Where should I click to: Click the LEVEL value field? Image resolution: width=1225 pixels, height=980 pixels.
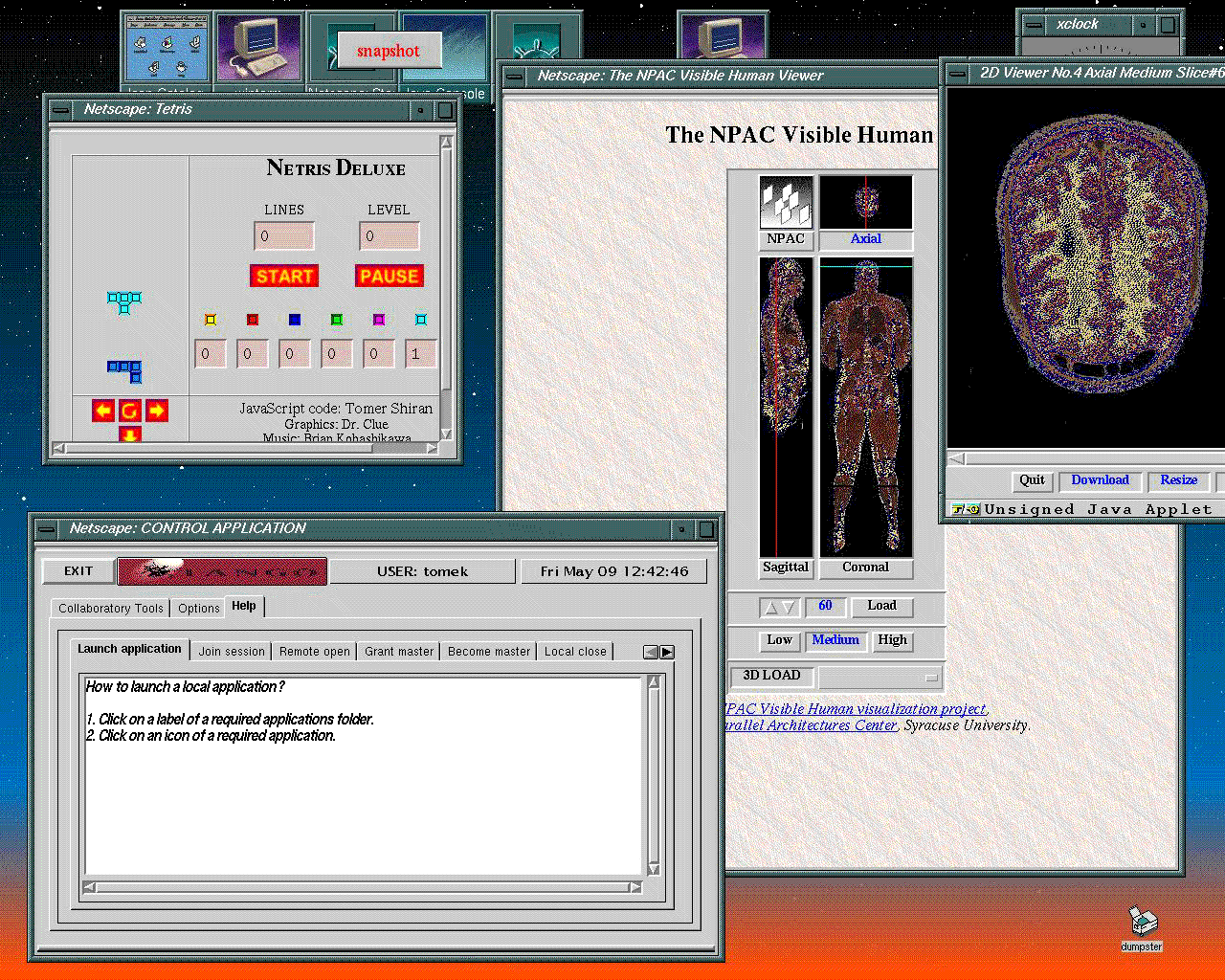click(390, 236)
